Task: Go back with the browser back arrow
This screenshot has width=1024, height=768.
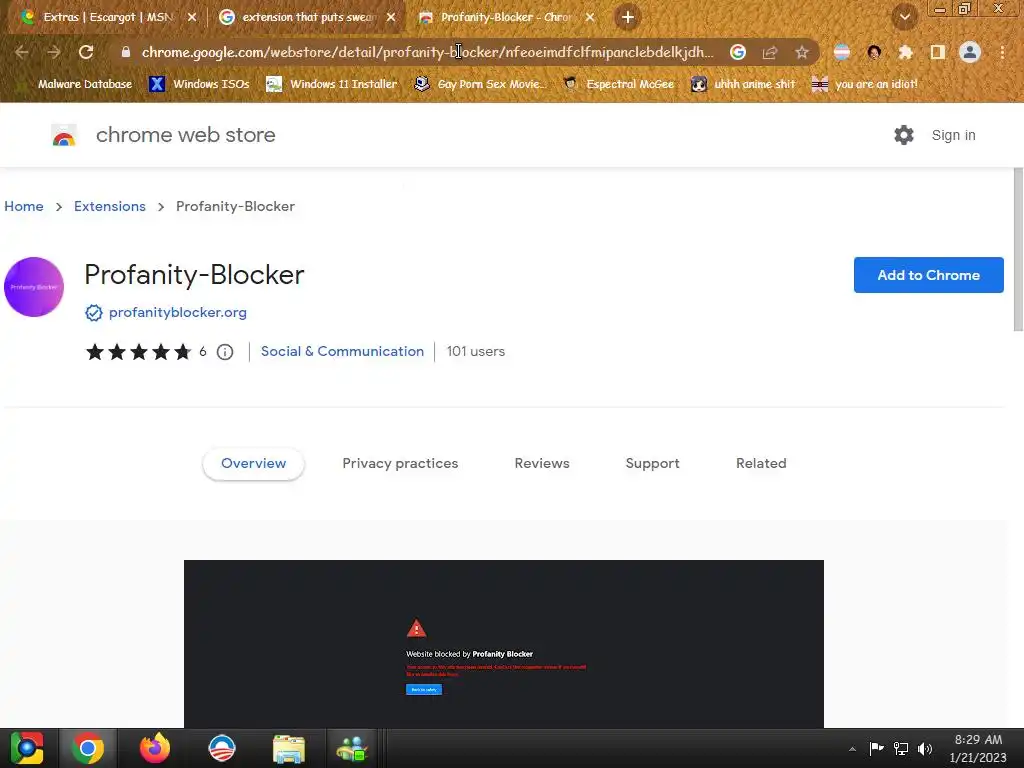Action: 21,52
